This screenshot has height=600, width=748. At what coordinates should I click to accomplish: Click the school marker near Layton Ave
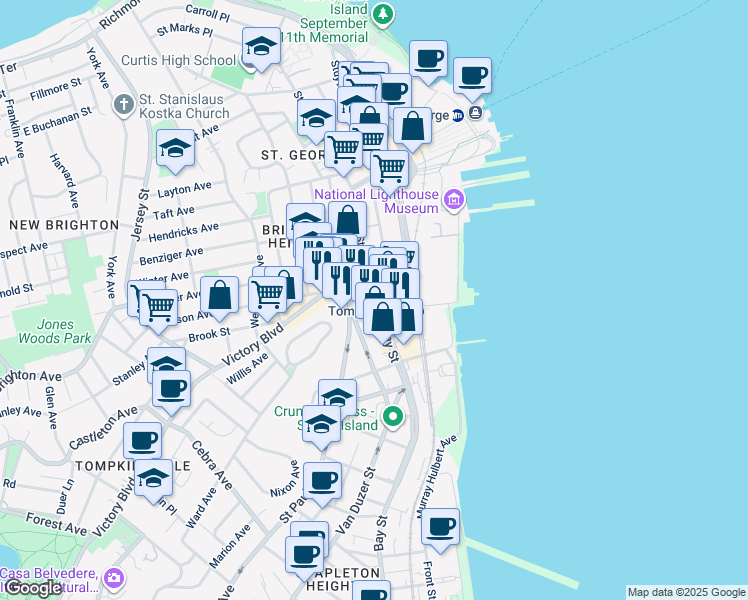175,149
